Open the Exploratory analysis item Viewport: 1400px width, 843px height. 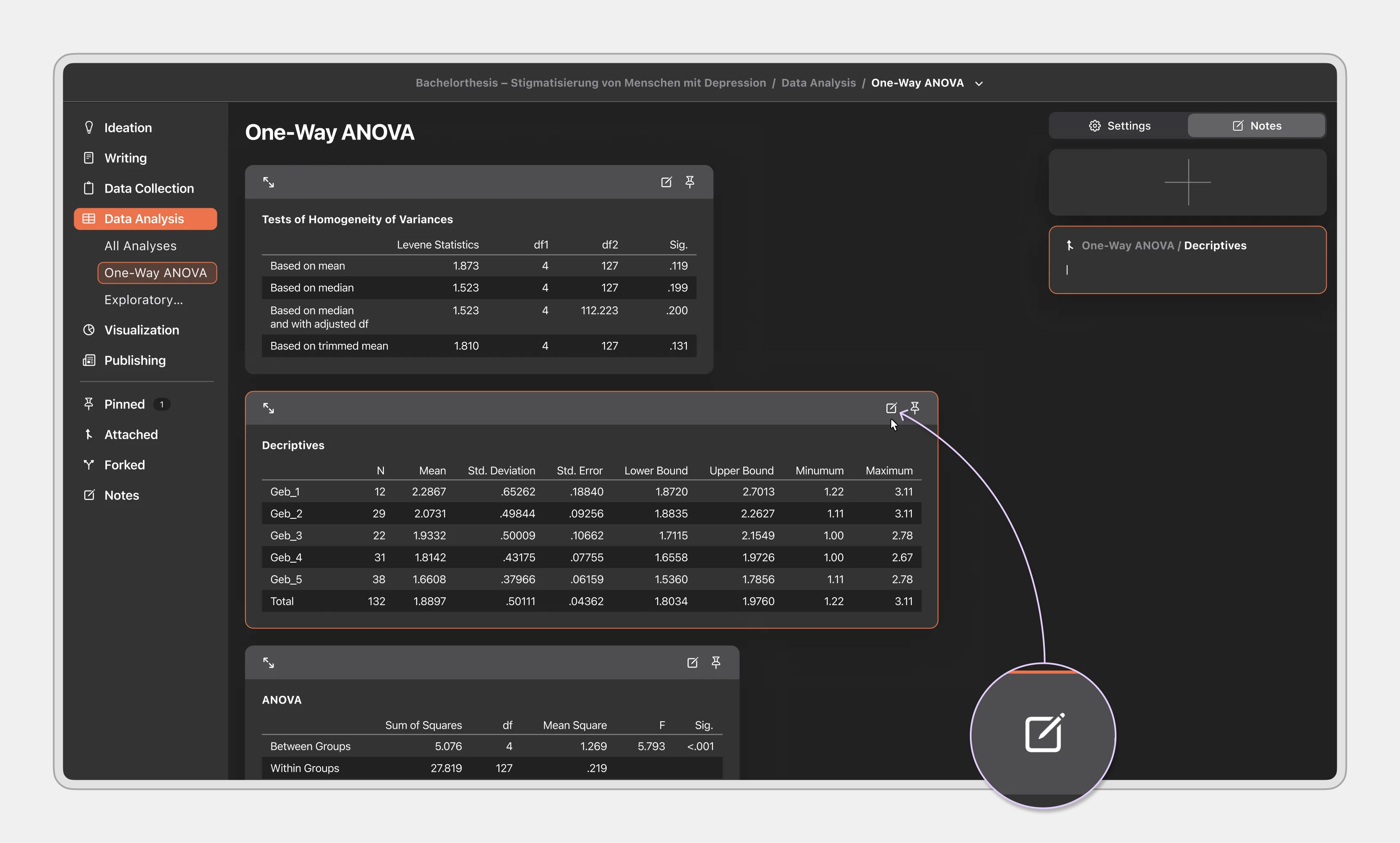(144, 300)
